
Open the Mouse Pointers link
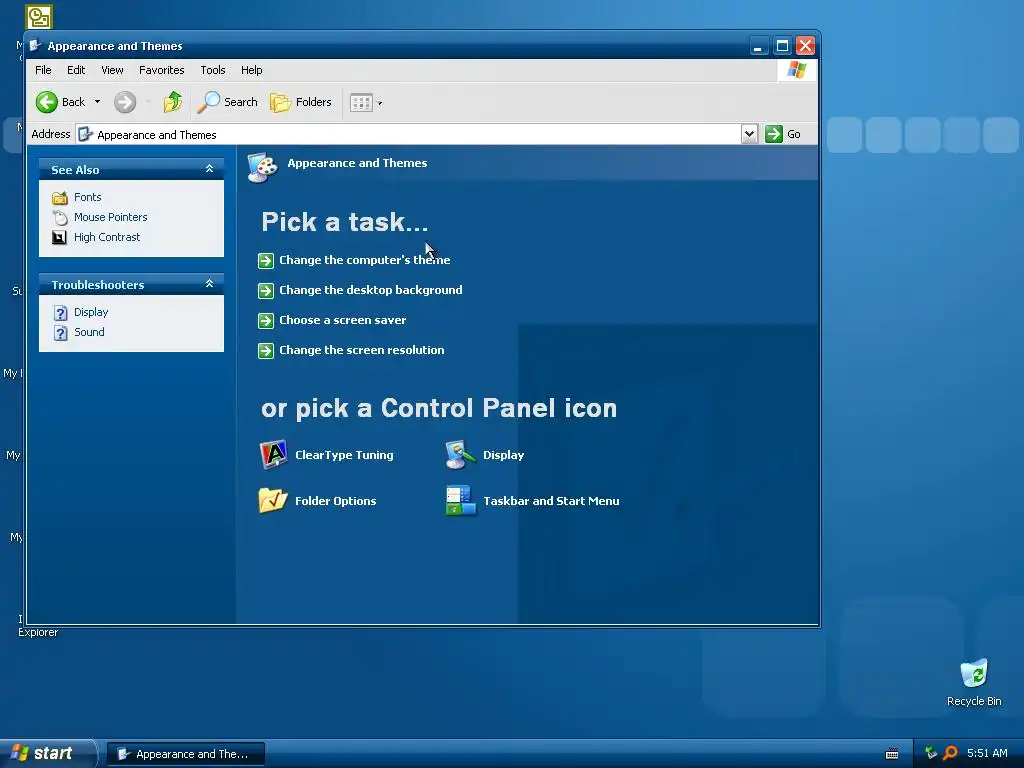pyautogui.click(x=110, y=217)
